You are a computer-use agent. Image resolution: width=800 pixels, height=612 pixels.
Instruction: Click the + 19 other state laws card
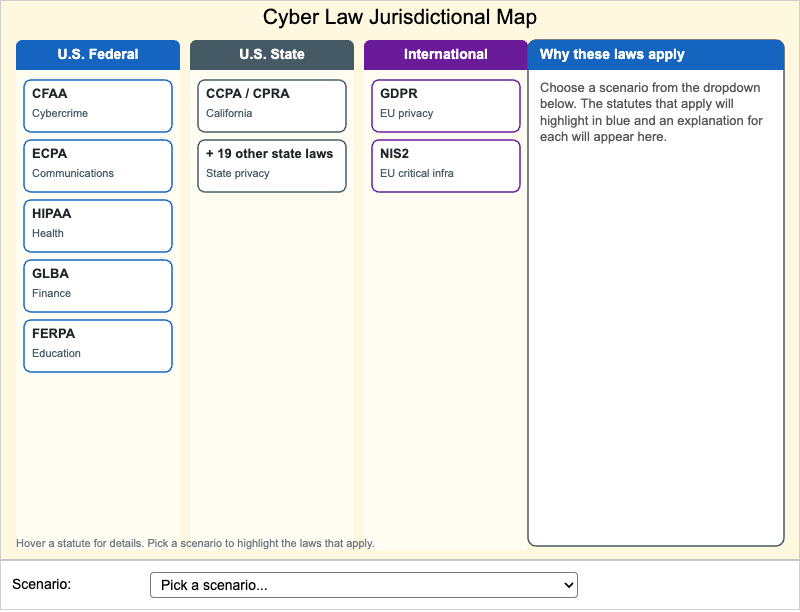pos(272,166)
